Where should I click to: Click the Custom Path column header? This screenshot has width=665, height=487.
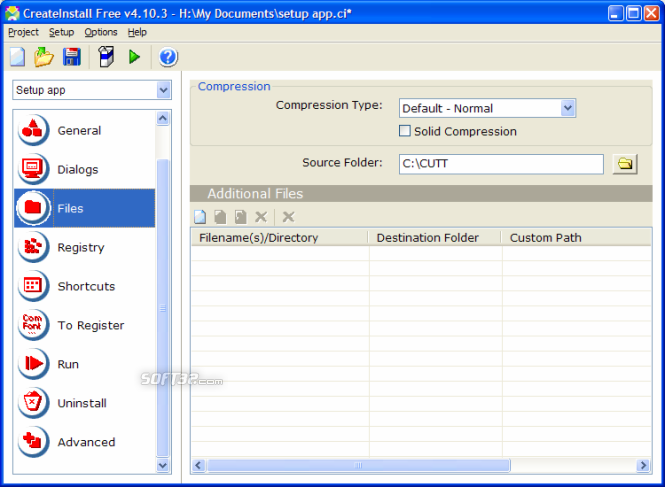[x=576, y=238]
